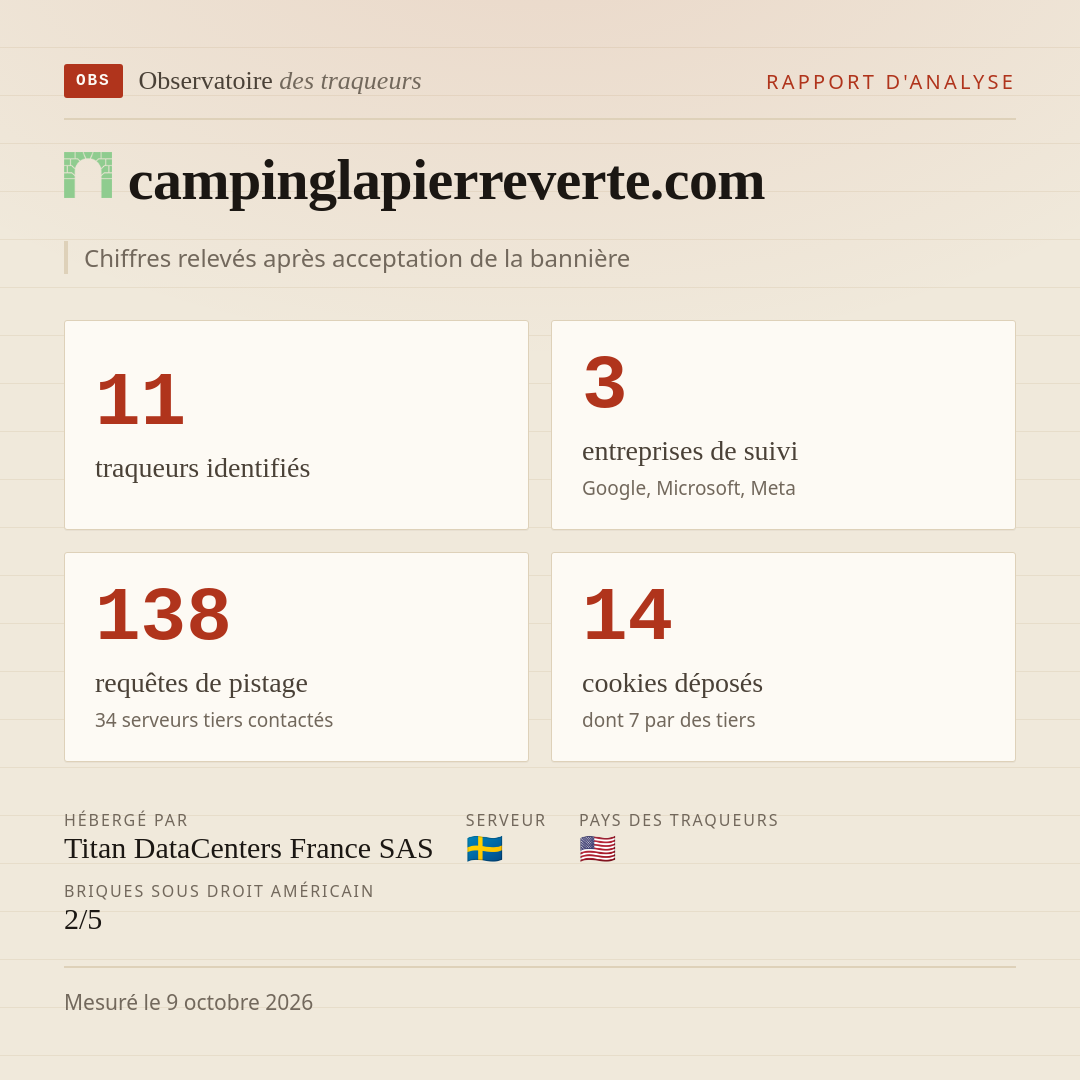Click the note about banner acceptance
The width and height of the screenshot is (1080, 1080).
(357, 258)
